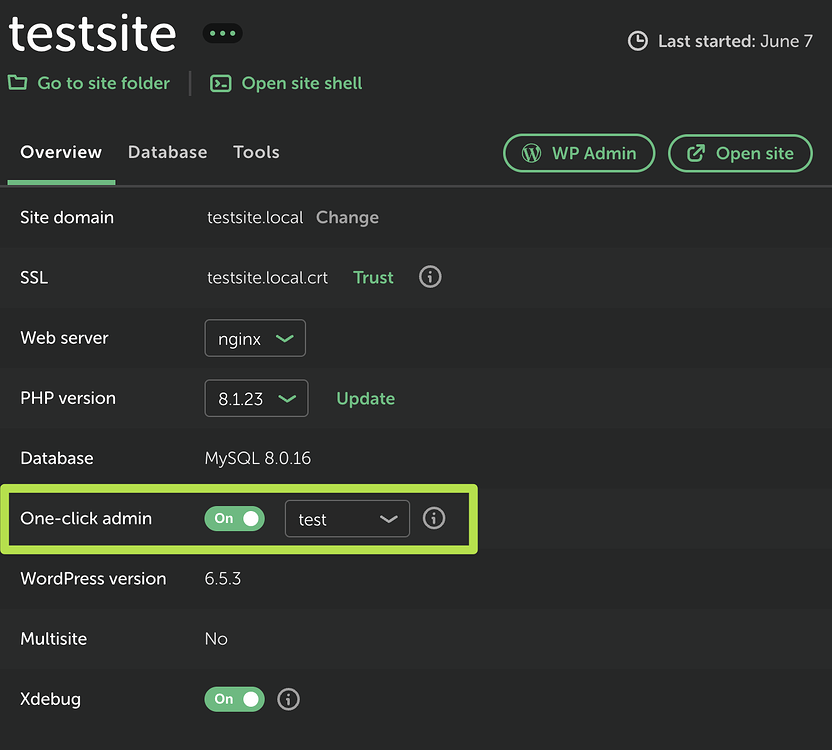Click the Last started clock icon
This screenshot has height=750, width=832.
(x=637, y=42)
